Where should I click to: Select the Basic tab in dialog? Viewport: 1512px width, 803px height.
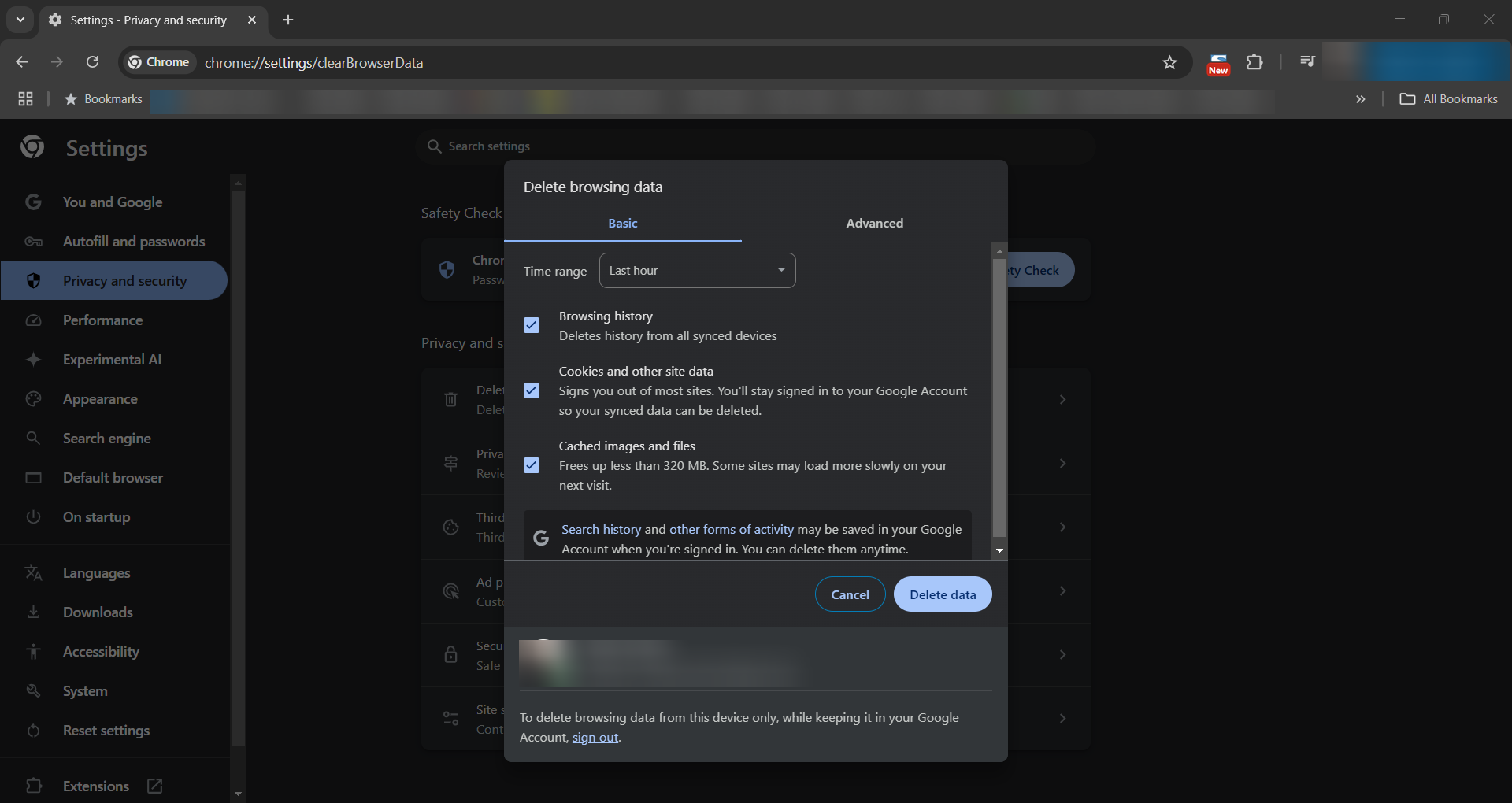pos(623,224)
